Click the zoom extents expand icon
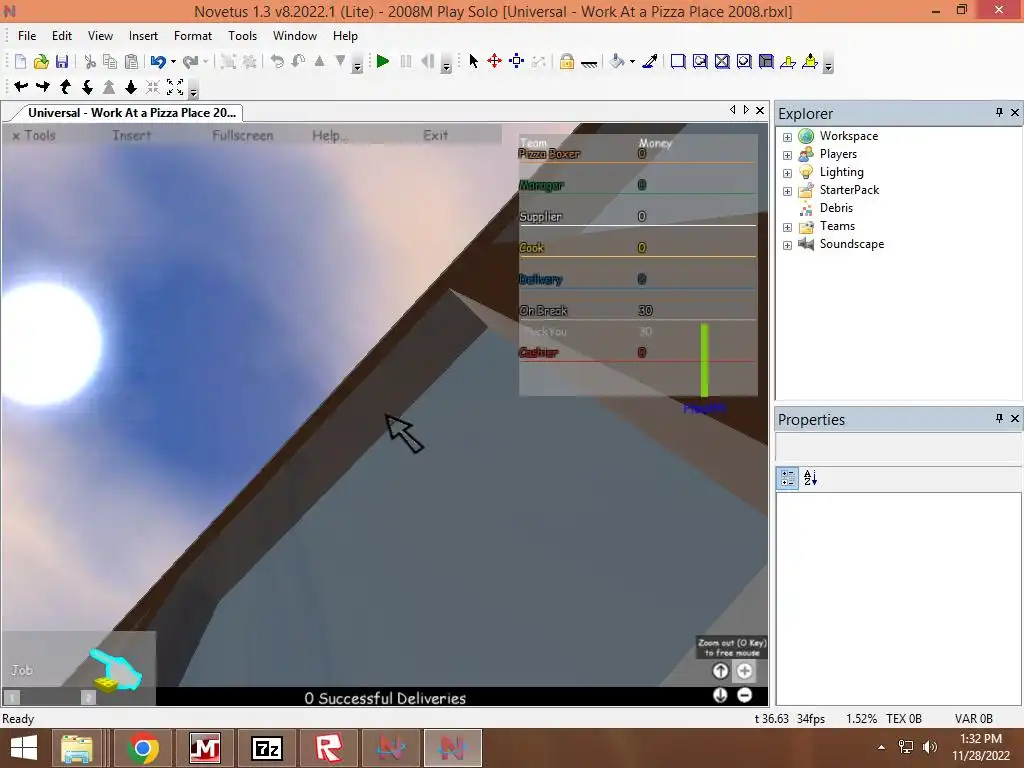The height and width of the screenshot is (768, 1024). click(x=175, y=86)
